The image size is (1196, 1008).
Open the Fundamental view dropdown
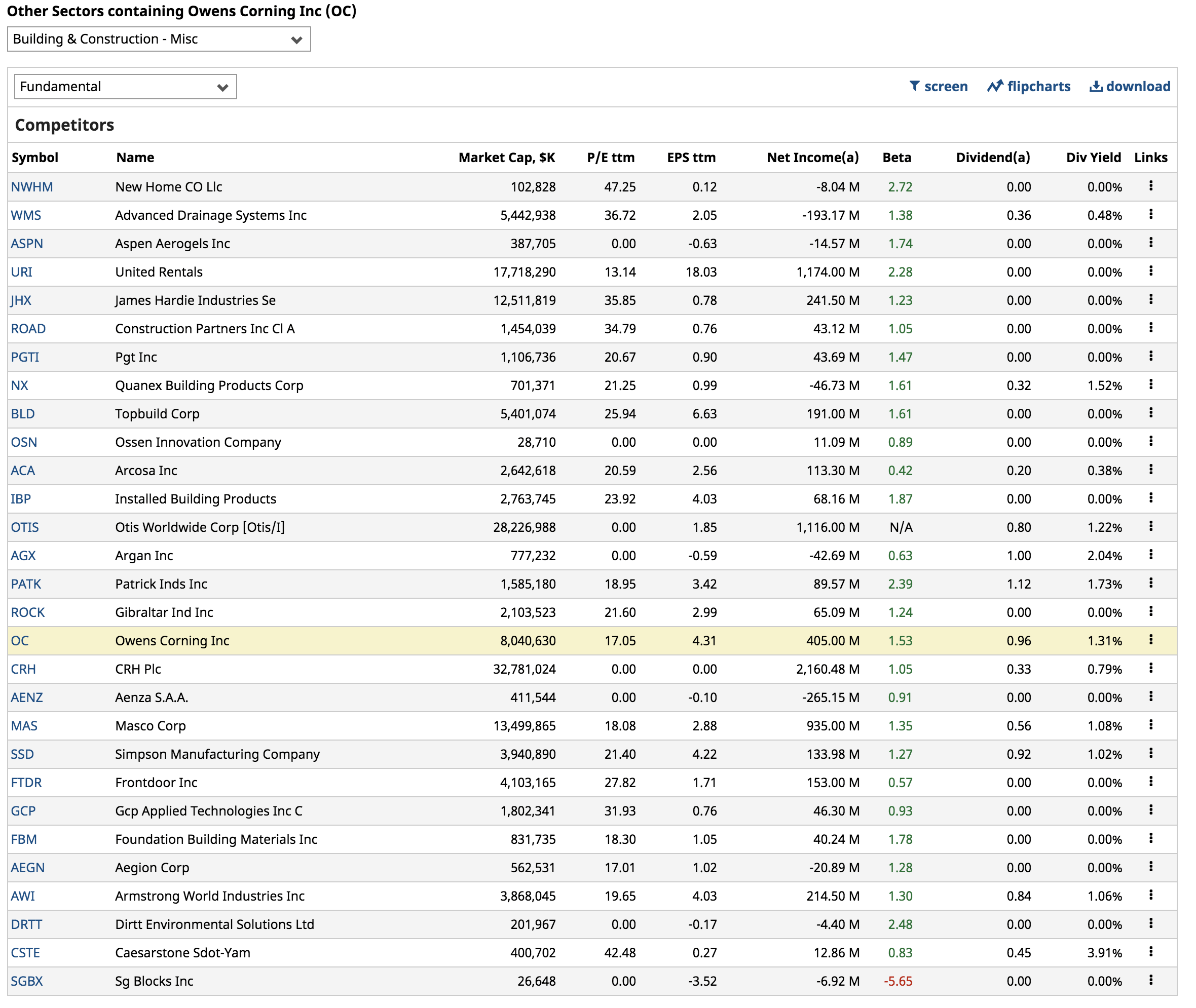coord(125,86)
